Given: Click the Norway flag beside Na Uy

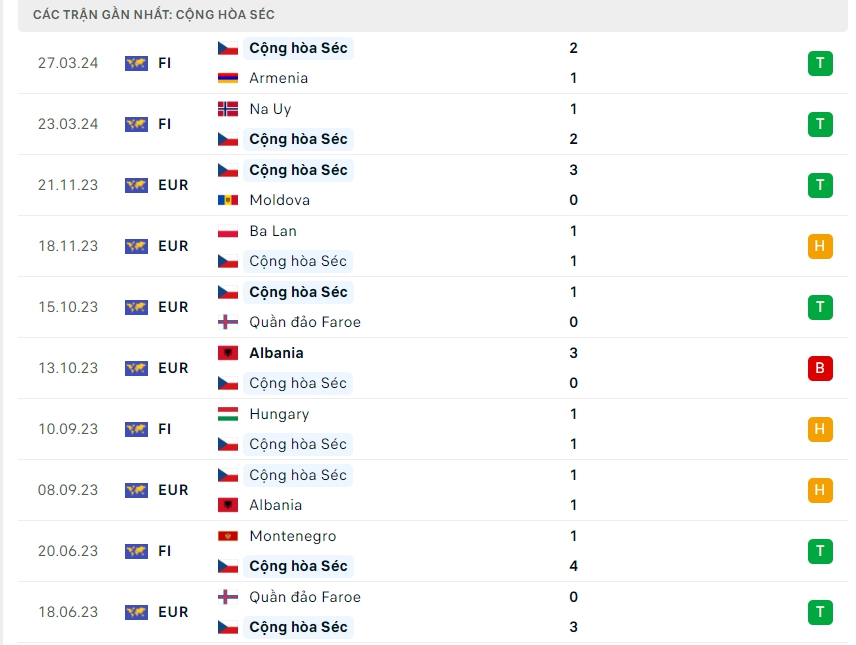Looking at the screenshot, I should [228, 109].
